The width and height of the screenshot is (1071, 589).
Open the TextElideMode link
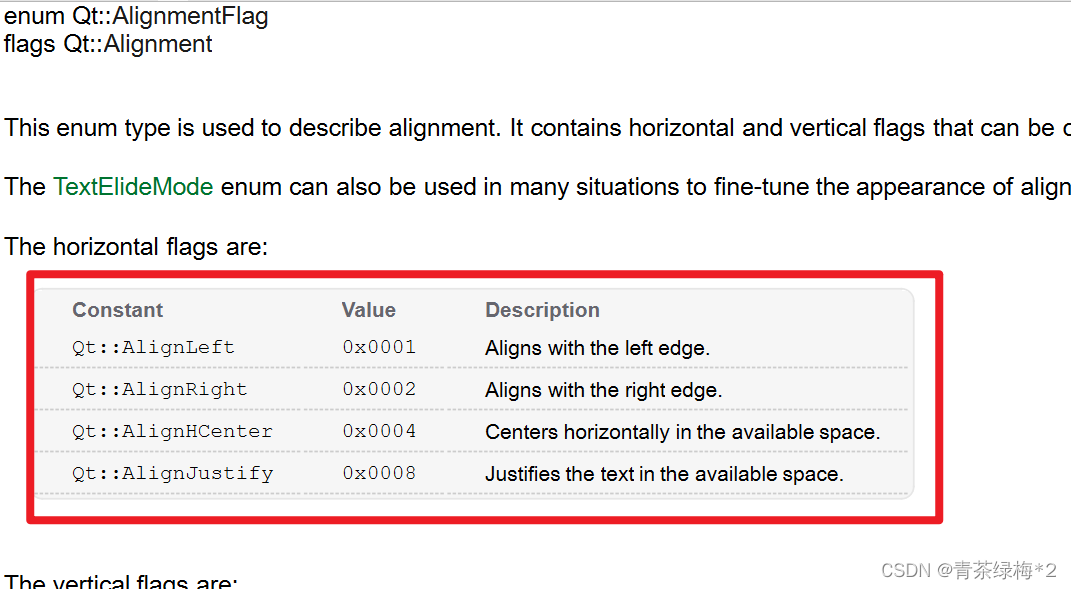pos(133,187)
